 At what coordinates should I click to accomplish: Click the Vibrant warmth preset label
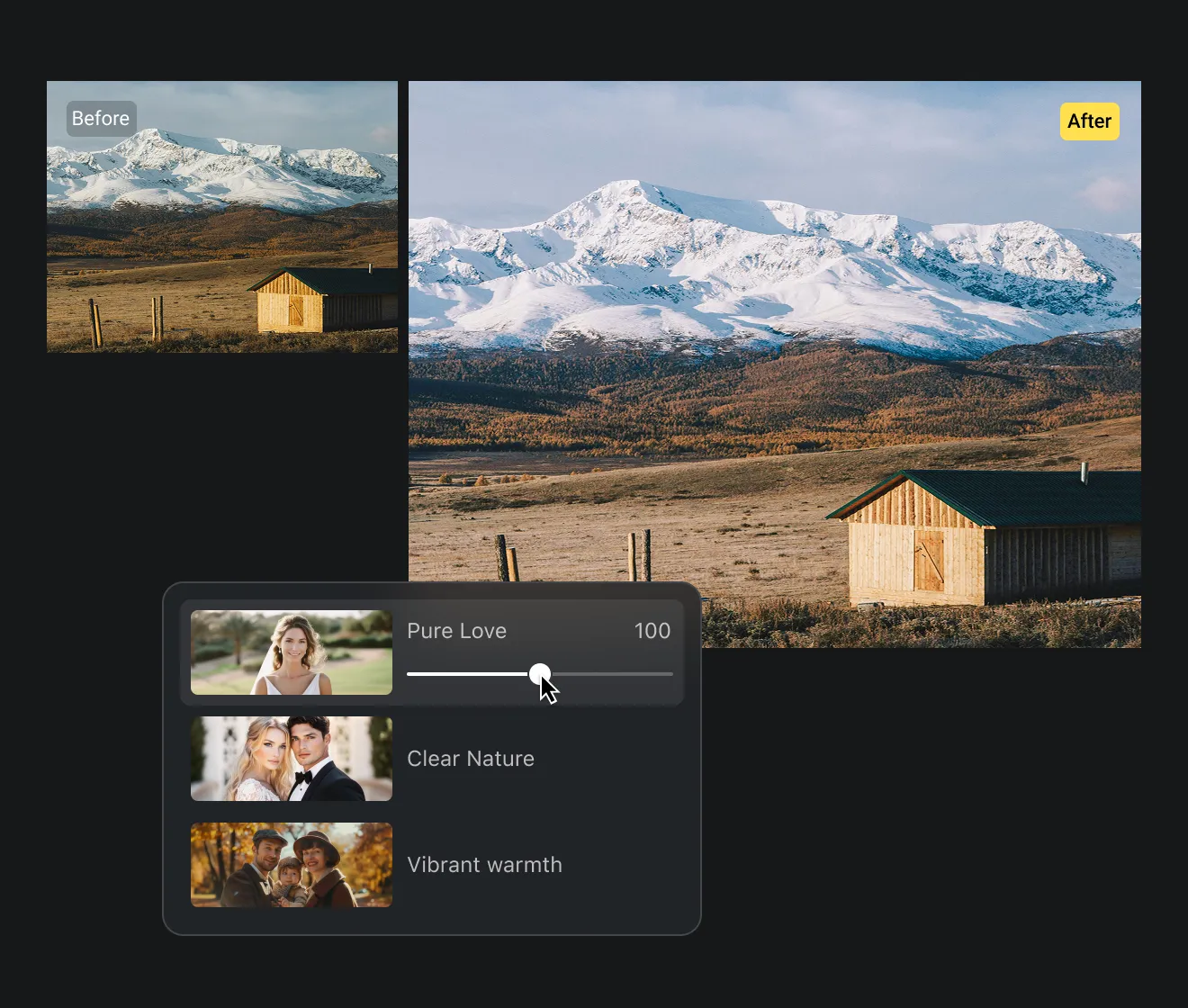pos(484,865)
